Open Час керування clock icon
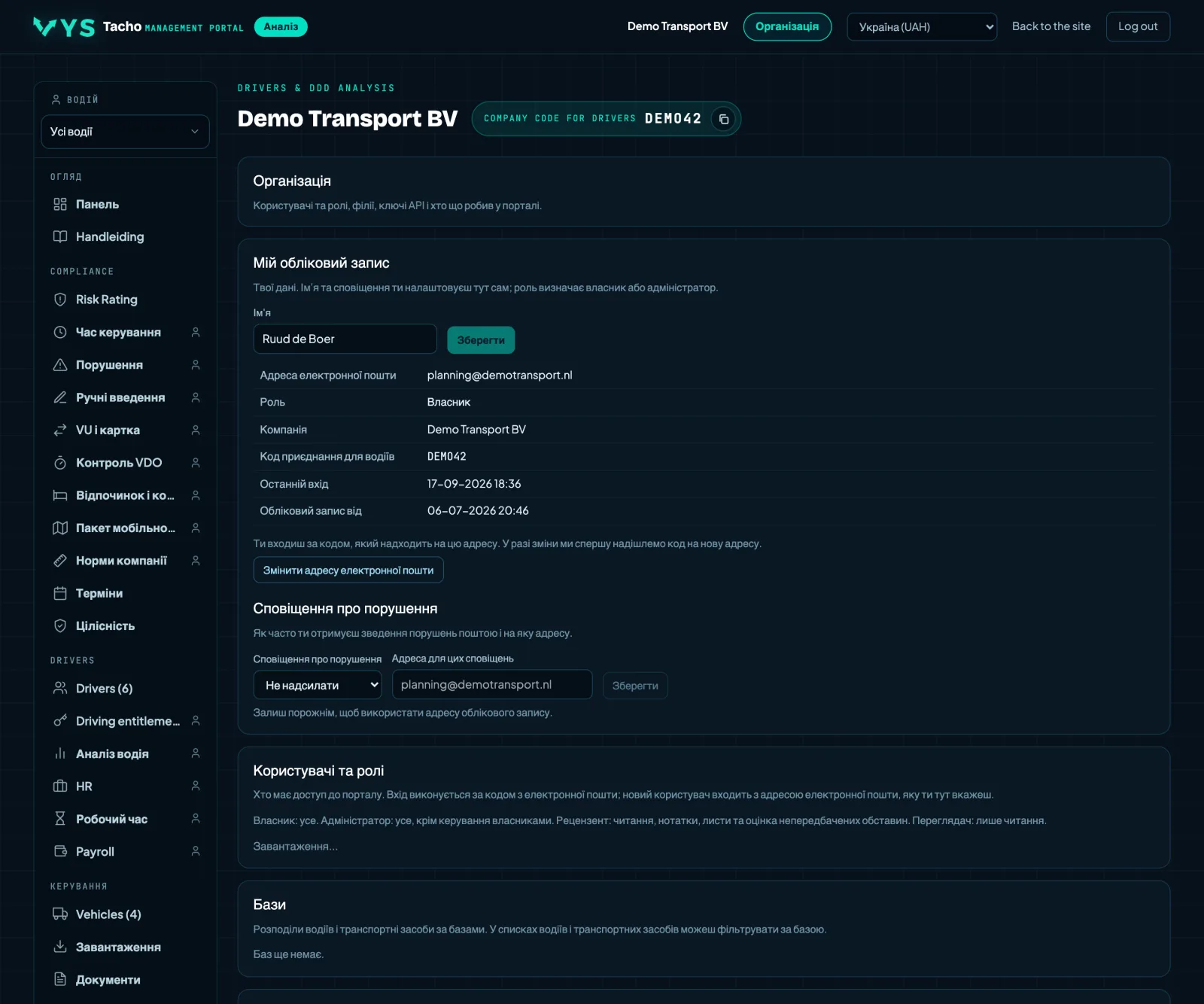This screenshot has width=1204, height=1004. 60,332
